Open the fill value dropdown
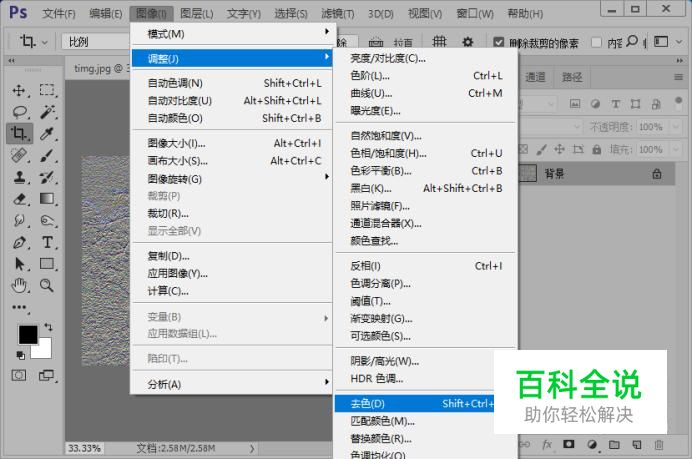This screenshot has width=692, height=459. coord(676,150)
